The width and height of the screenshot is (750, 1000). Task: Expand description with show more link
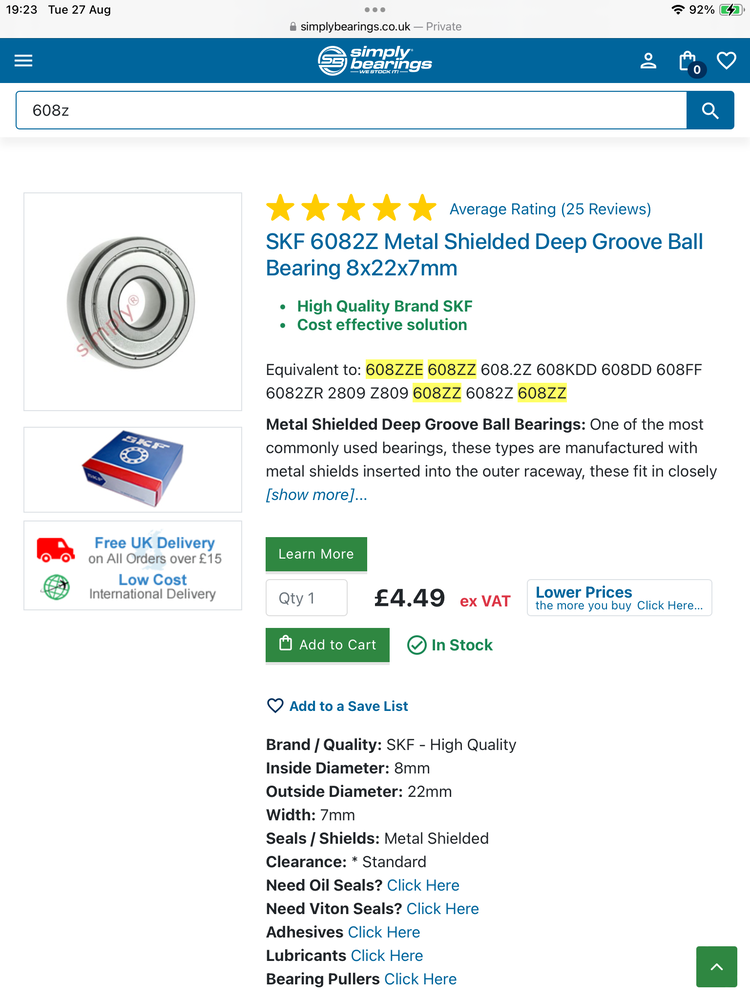click(x=316, y=495)
